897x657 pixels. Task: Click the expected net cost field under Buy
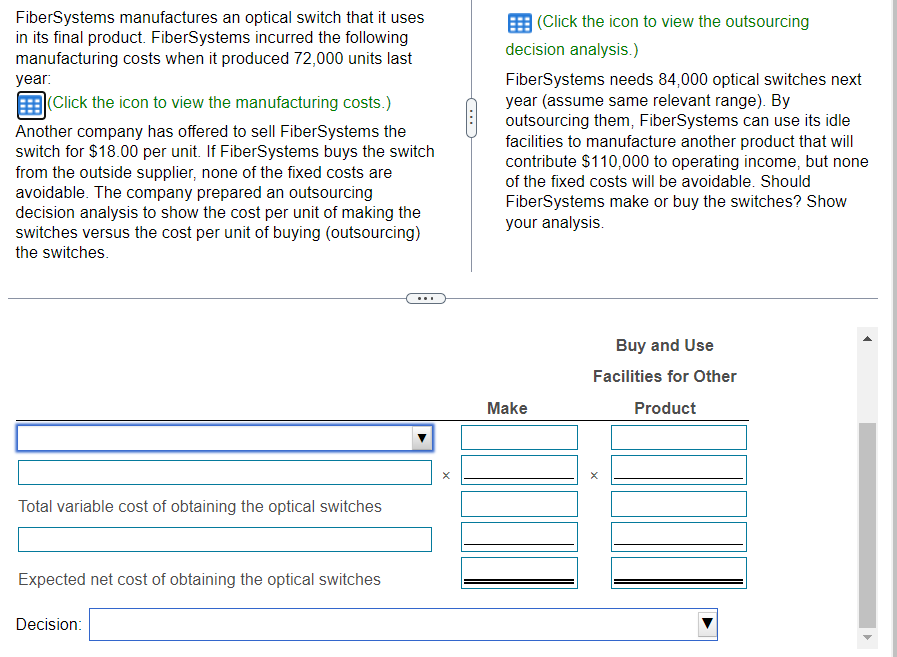pyautogui.click(x=678, y=570)
